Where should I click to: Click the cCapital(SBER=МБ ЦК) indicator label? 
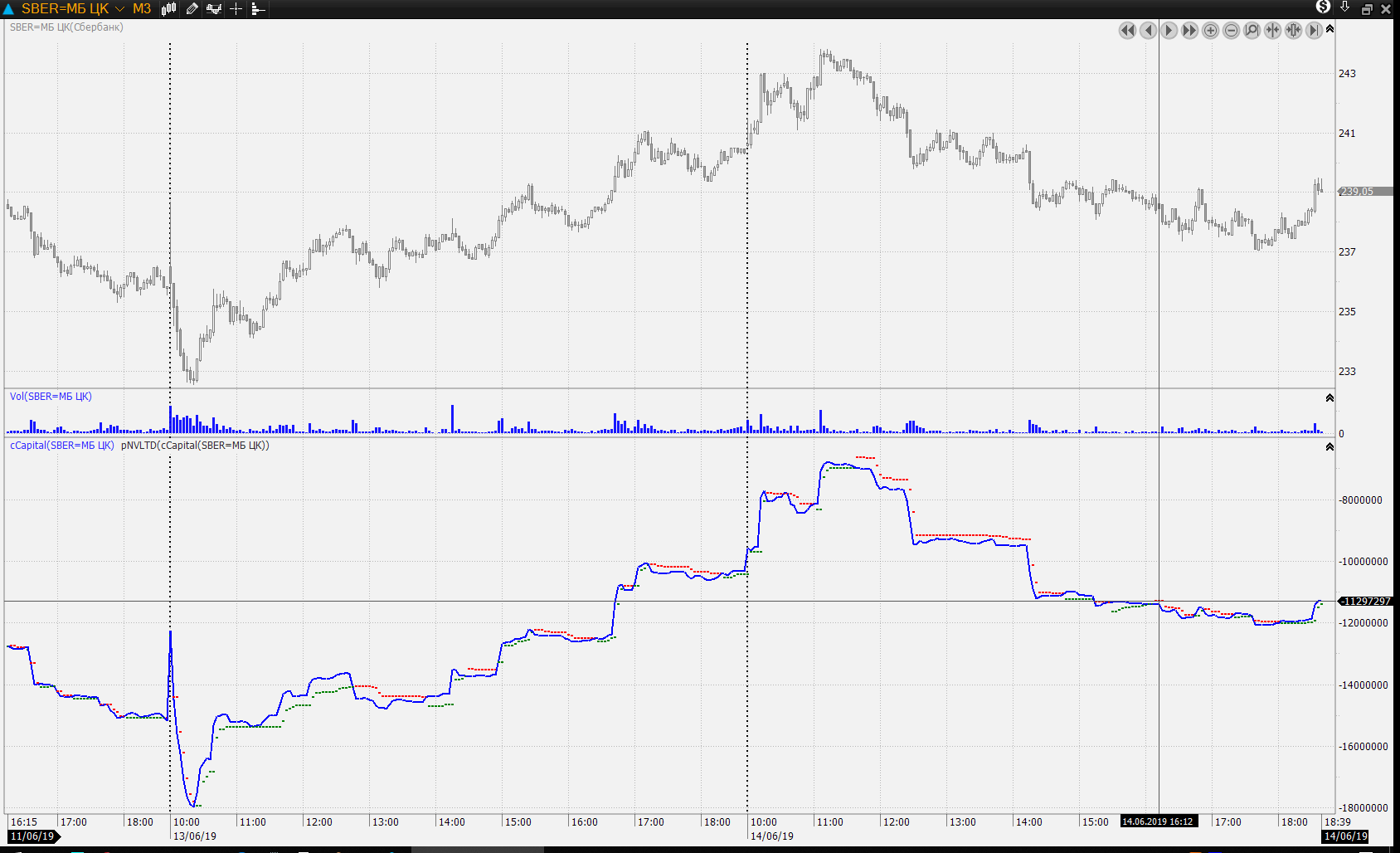tap(61, 446)
